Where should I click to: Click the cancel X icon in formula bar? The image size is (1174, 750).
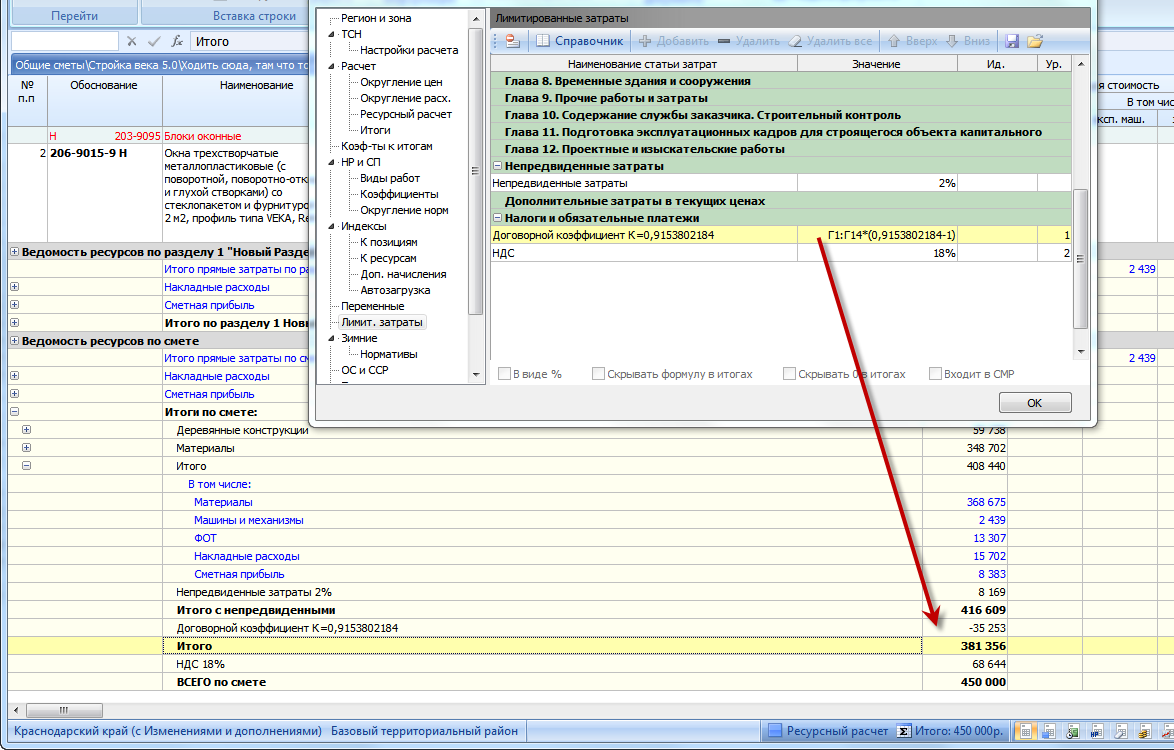[131, 41]
